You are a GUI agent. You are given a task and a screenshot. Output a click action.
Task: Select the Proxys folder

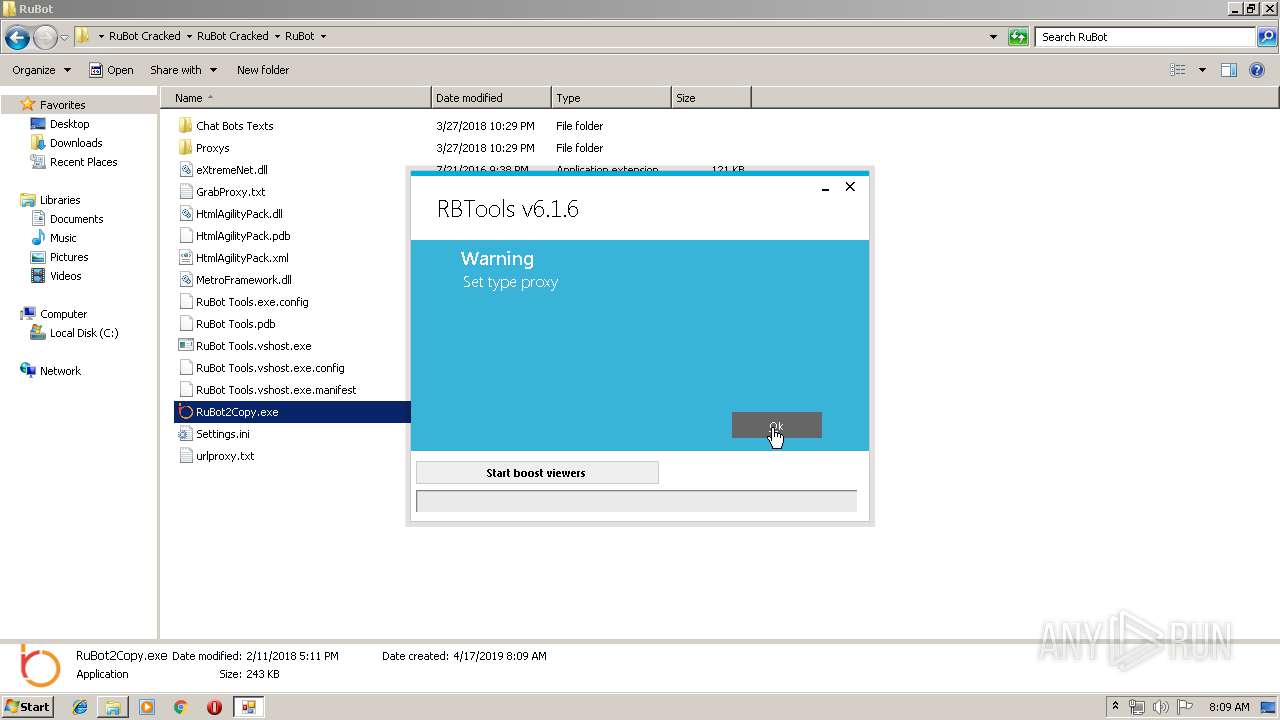(x=212, y=148)
